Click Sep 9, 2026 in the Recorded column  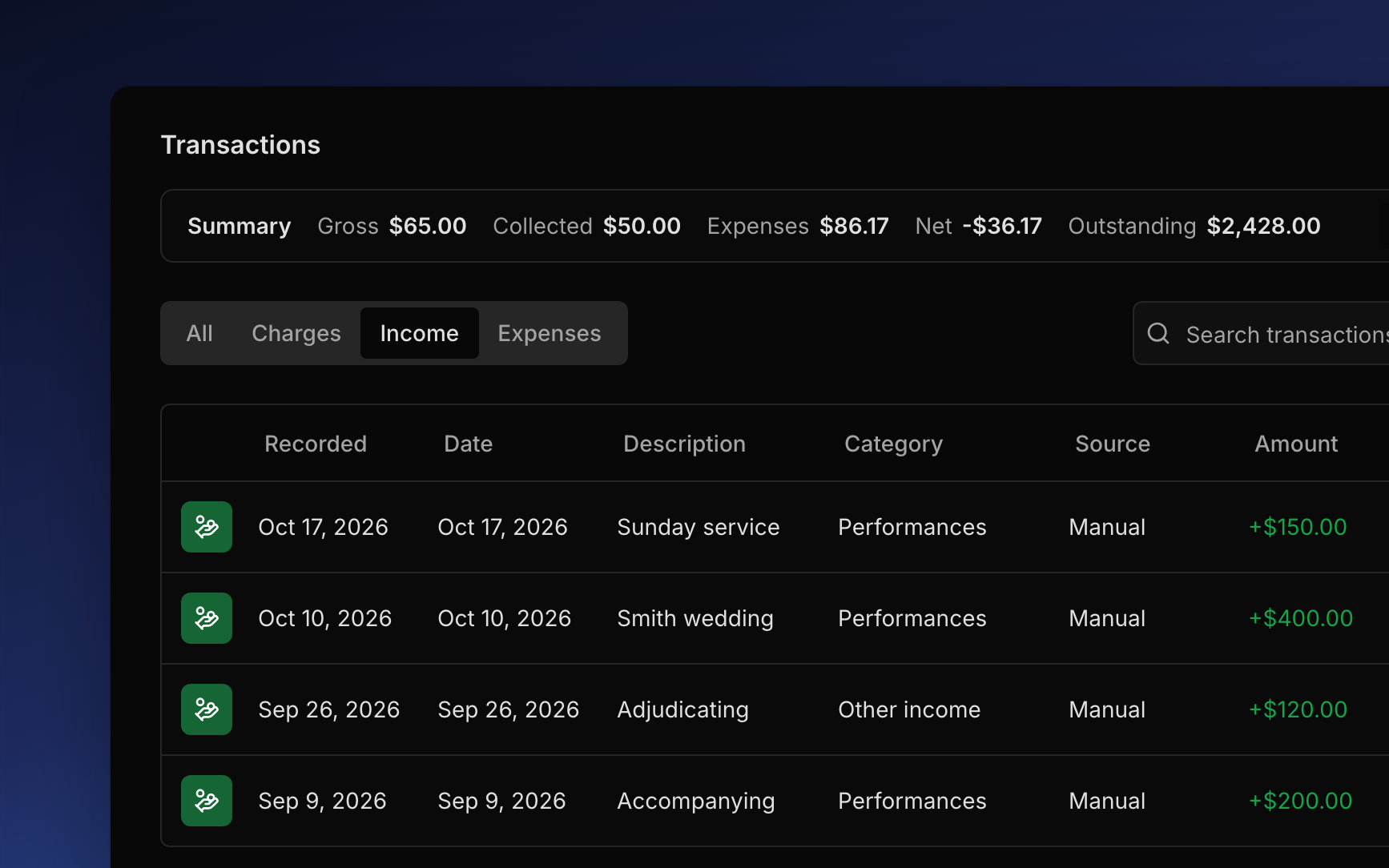click(322, 801)
